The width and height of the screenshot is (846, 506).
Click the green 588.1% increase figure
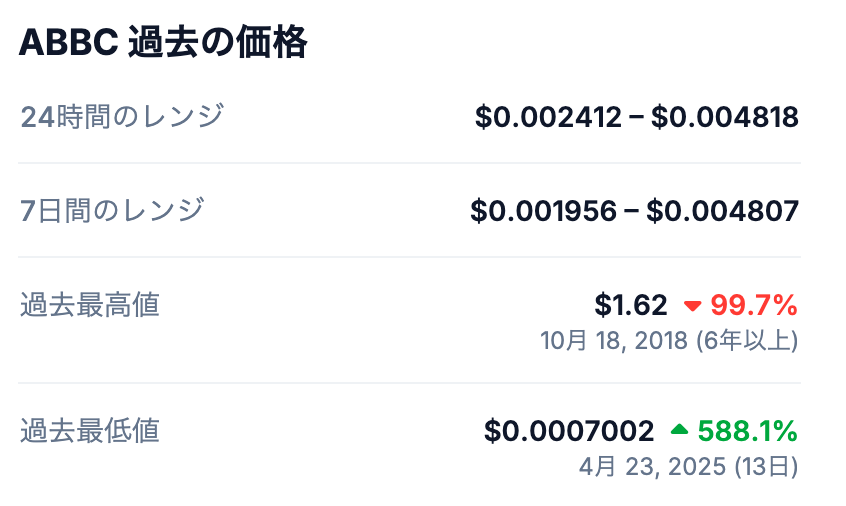[747, 431]
